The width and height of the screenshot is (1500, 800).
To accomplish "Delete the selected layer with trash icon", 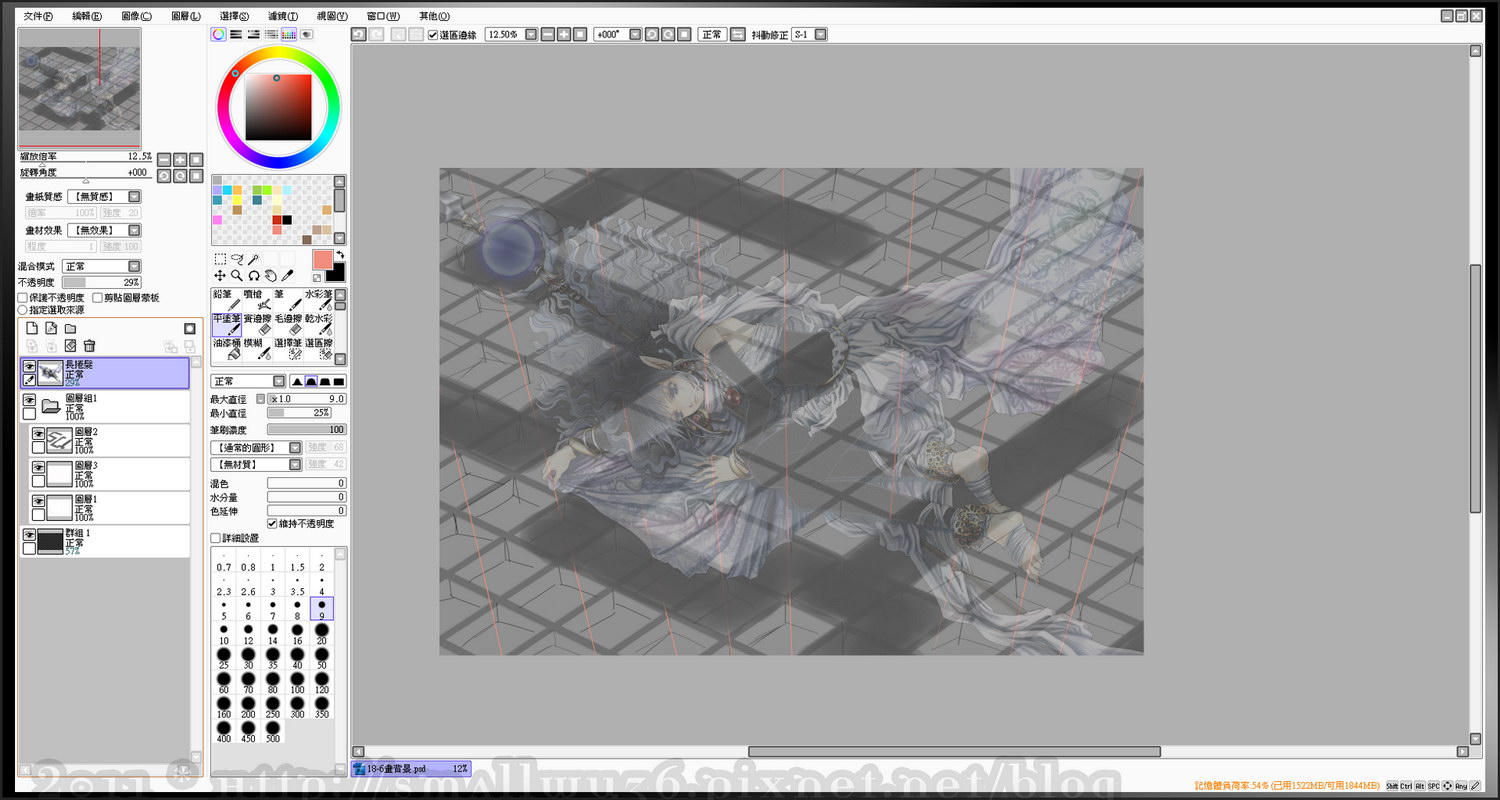I will point(89,346).
